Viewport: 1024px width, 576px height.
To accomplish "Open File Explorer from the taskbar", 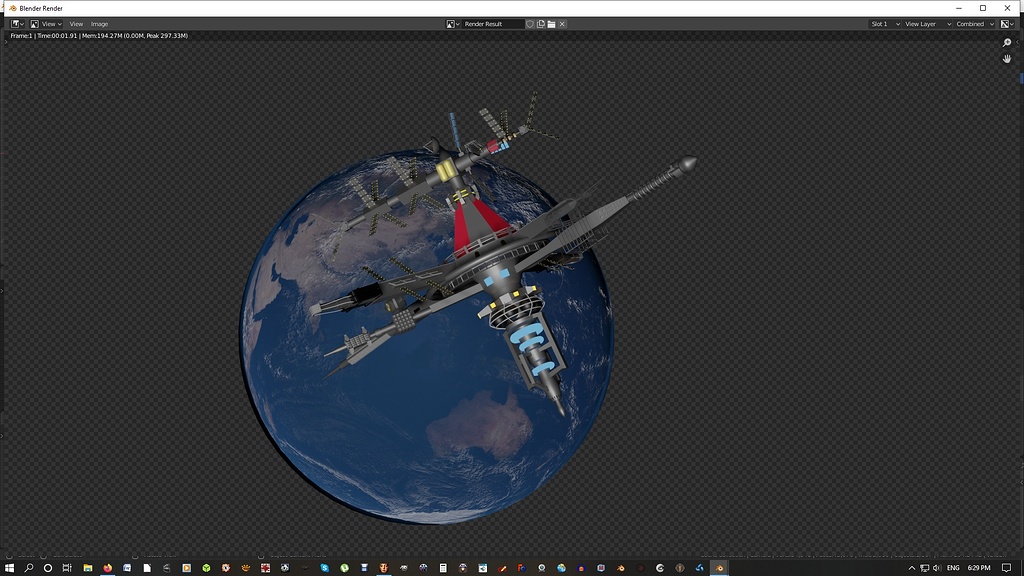I will pos(88,568).
